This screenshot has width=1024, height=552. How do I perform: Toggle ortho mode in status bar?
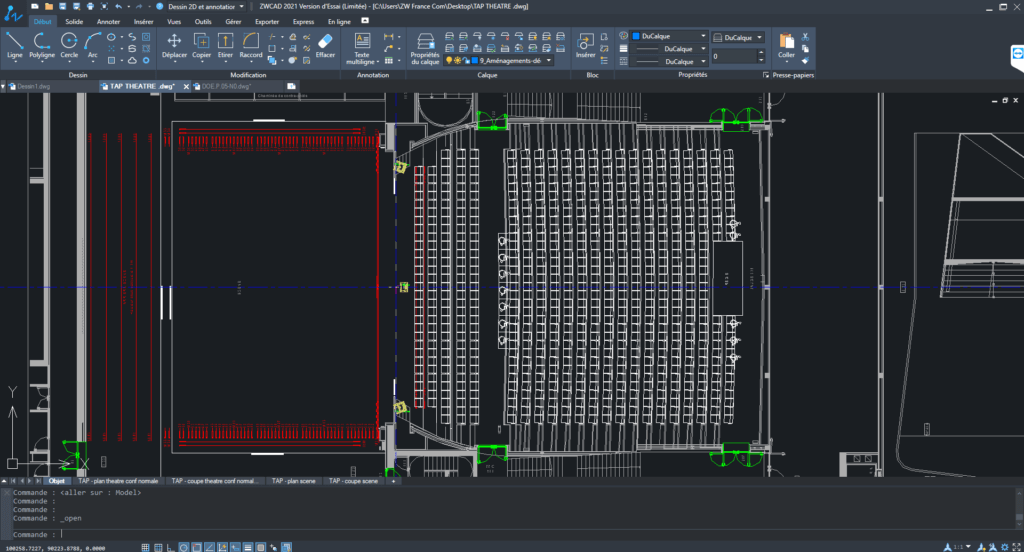(x=171, y=547)
